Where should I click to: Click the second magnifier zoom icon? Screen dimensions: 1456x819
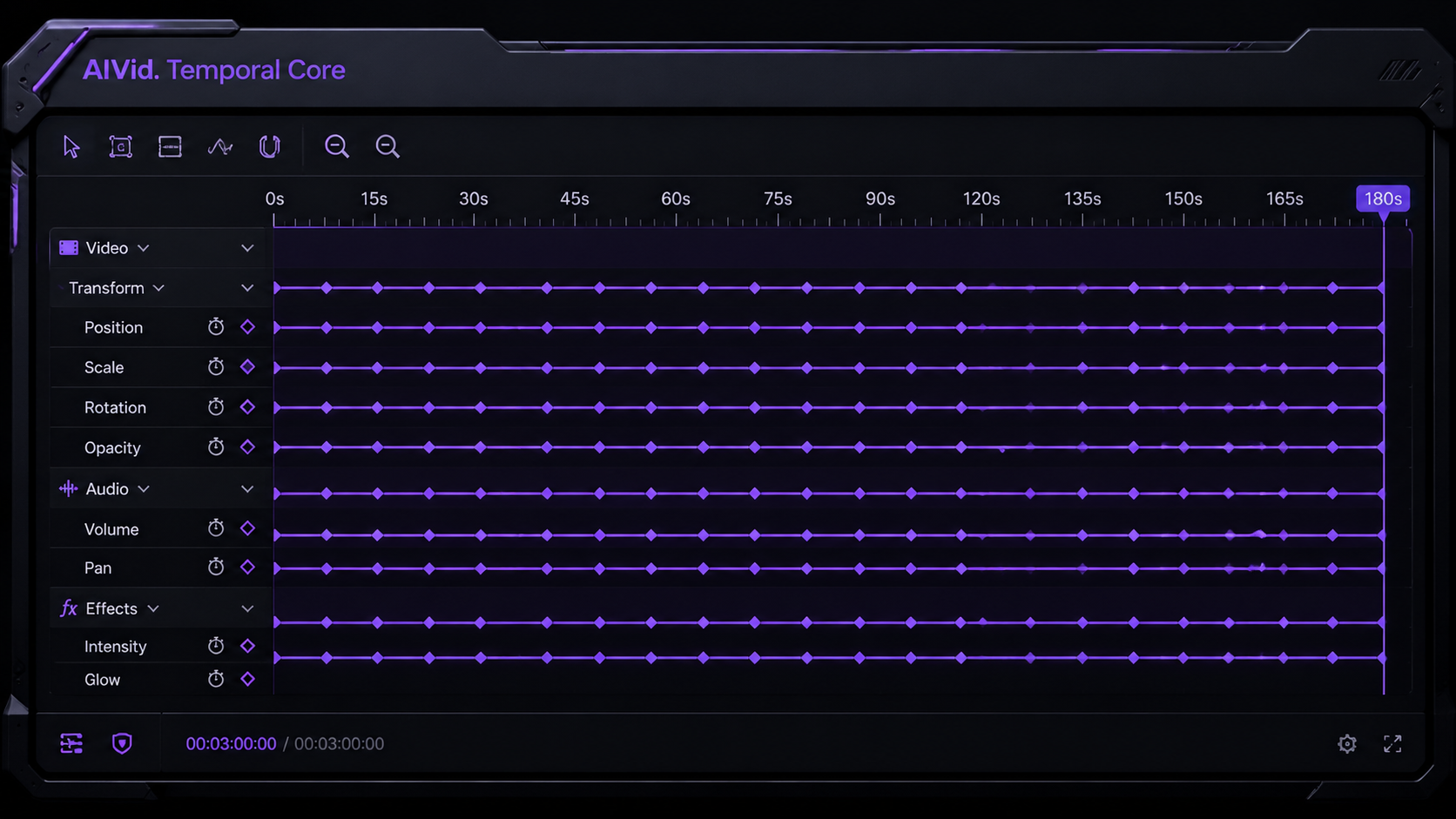tap(388, 146)
